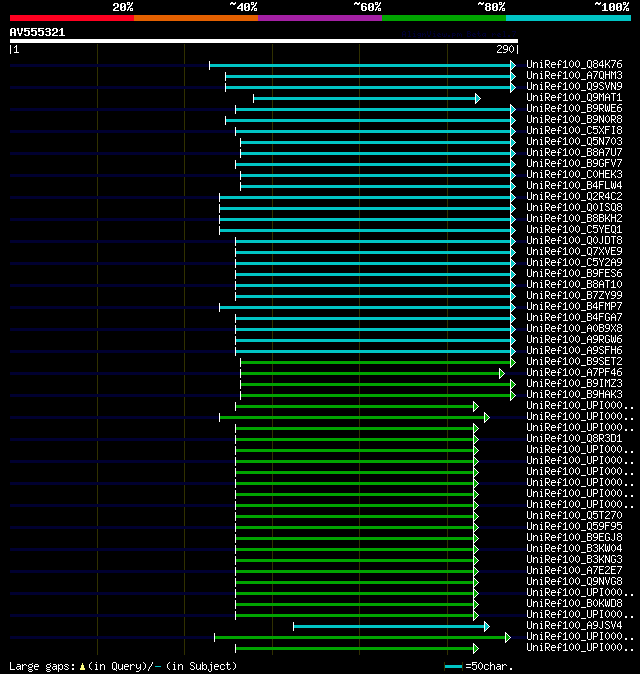Select the UniRef100_B9RWE6 hit label
Image resolution: width=640 pixels, height=674 pixels.
pos(574,108)
